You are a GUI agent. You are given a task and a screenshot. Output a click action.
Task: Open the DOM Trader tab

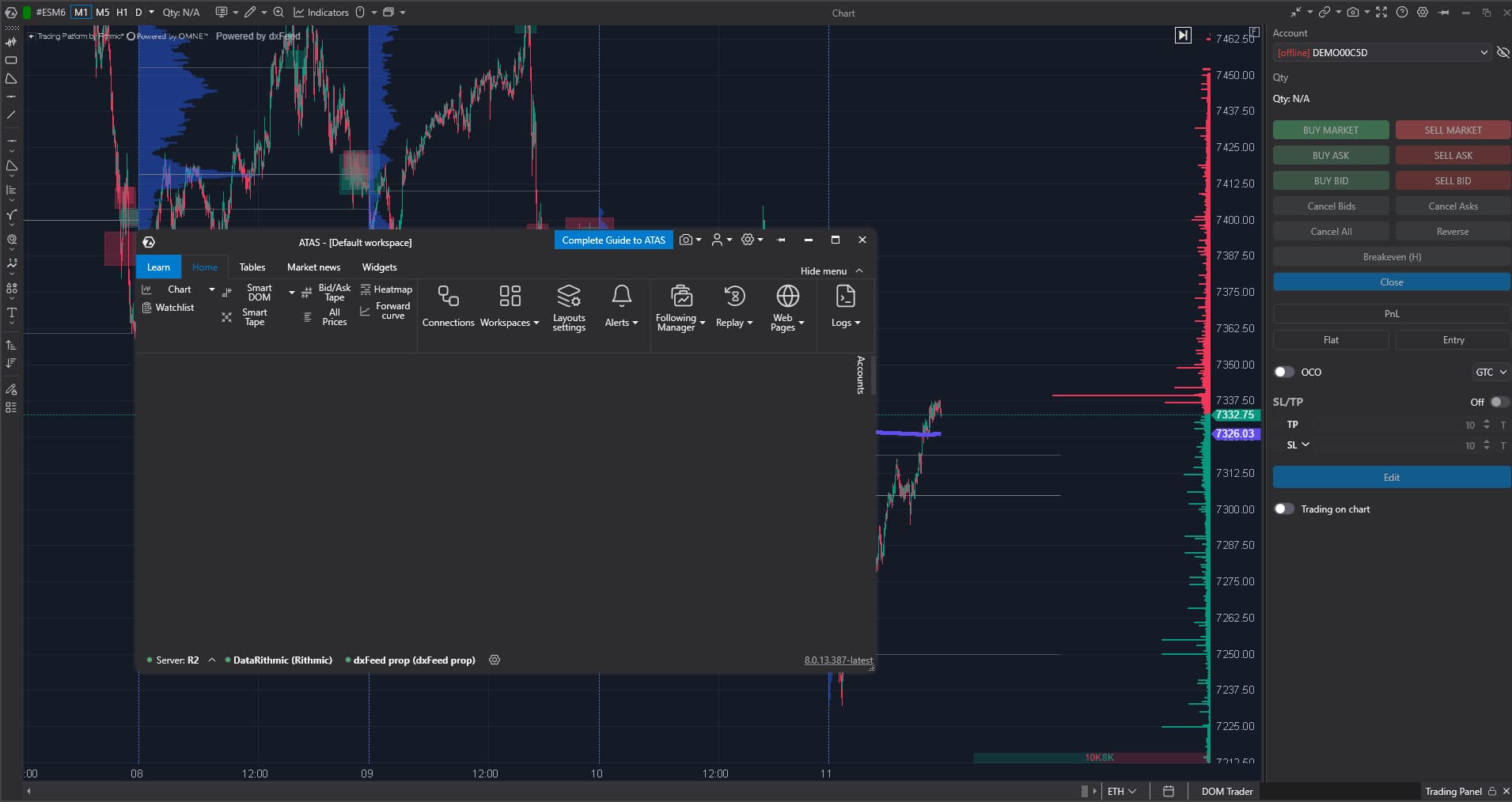pyautogui.click(x=1227, y=791)
